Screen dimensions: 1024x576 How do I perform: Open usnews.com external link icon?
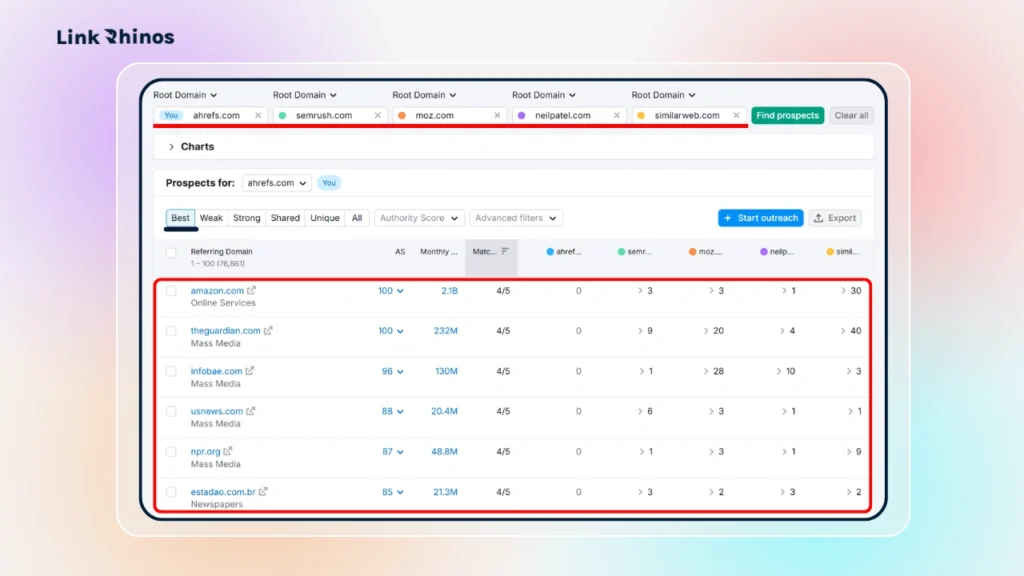point(251,411)
